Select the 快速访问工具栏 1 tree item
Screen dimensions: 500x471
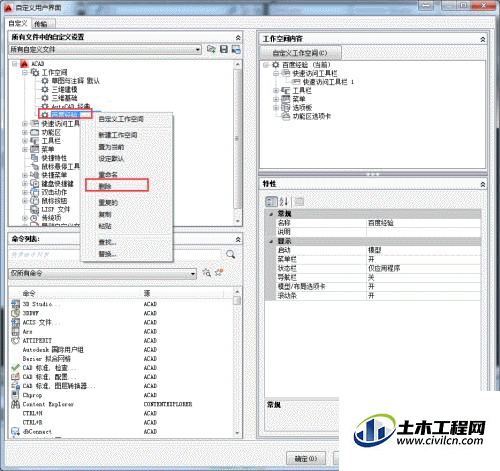coord(328,82)
